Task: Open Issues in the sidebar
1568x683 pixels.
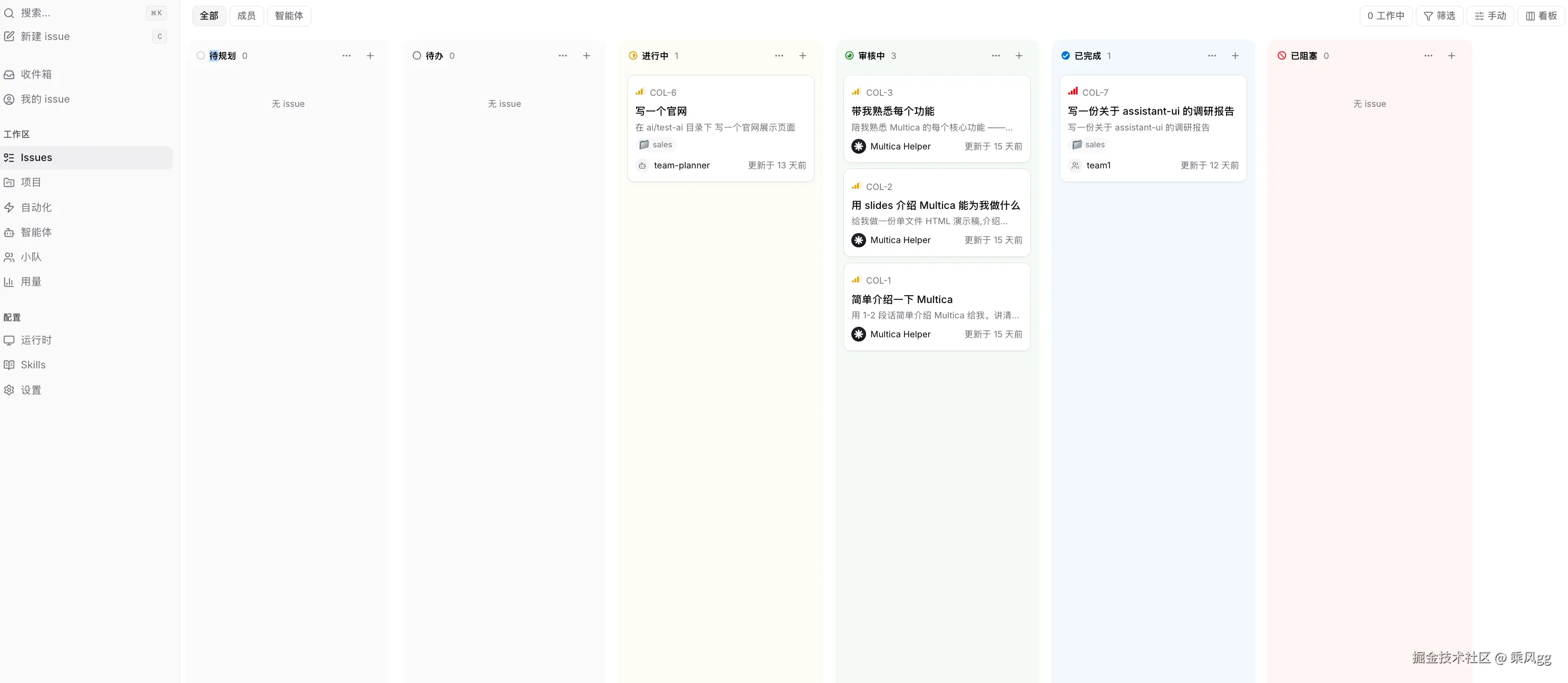Action: [86, 158]
